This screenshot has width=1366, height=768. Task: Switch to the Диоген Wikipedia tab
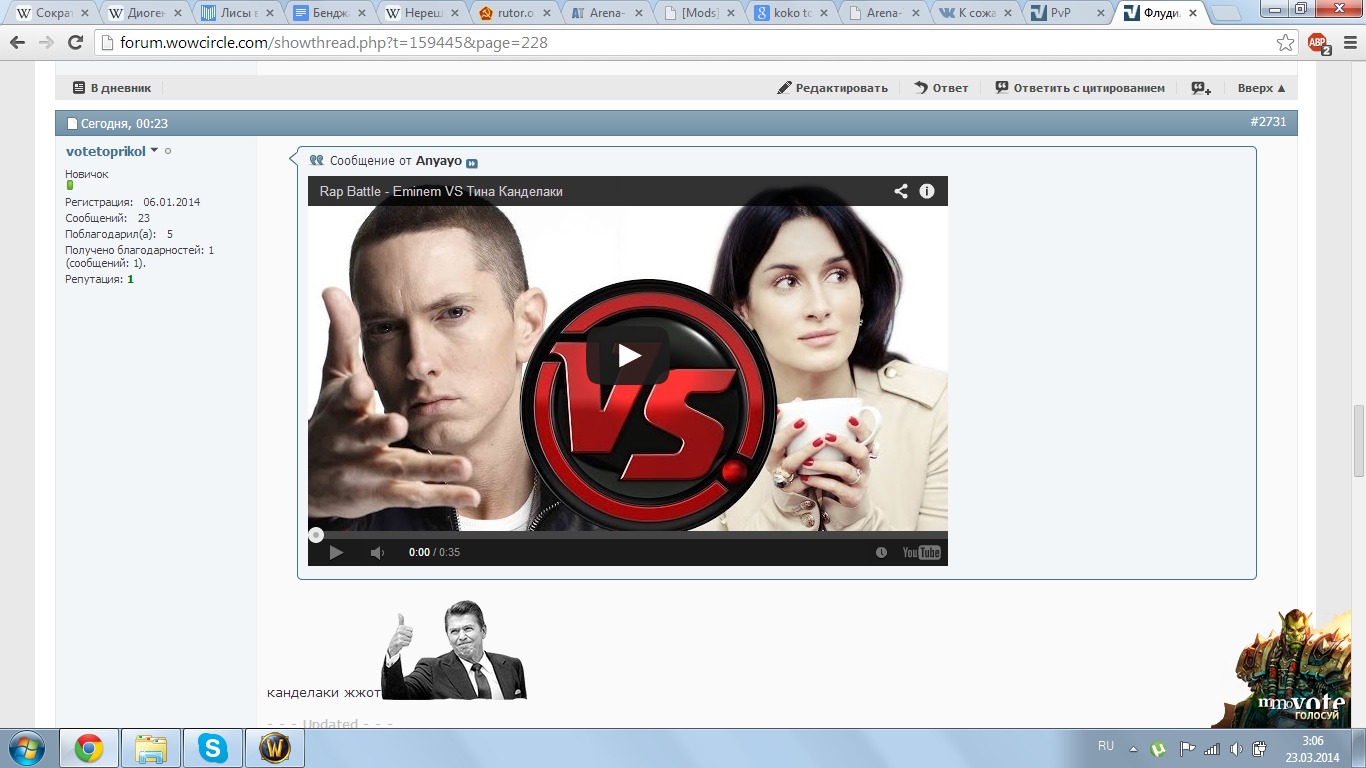pos(143,14)
